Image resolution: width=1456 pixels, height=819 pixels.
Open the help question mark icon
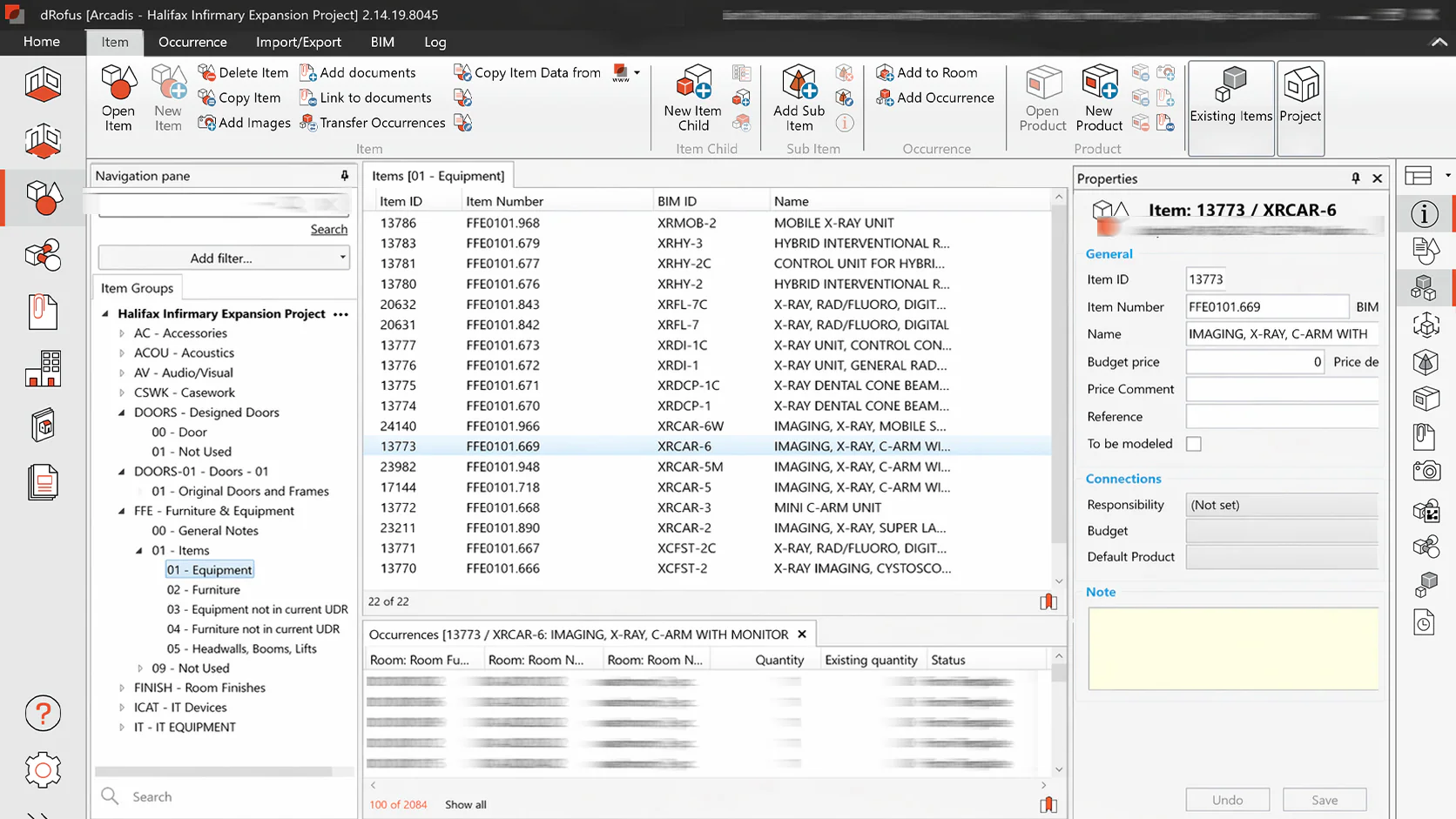[x=43, y=714]
